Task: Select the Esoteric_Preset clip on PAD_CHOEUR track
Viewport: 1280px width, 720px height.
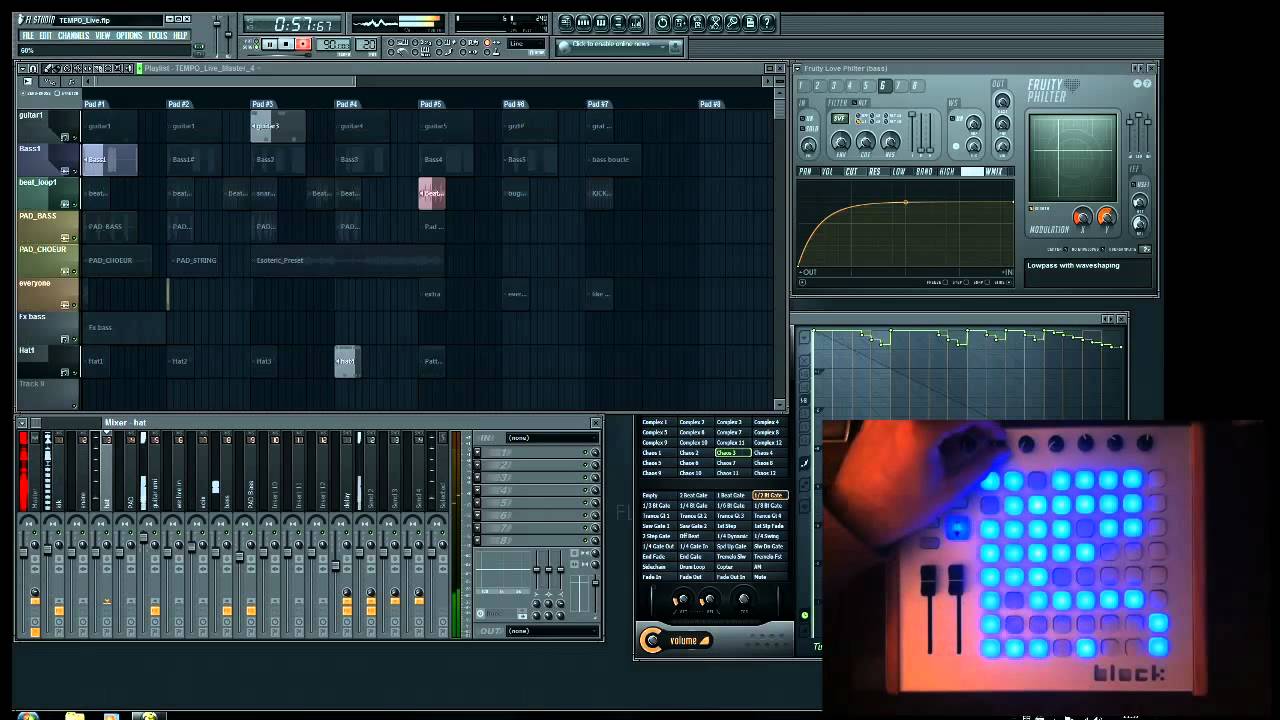Action: click(347, 260)
